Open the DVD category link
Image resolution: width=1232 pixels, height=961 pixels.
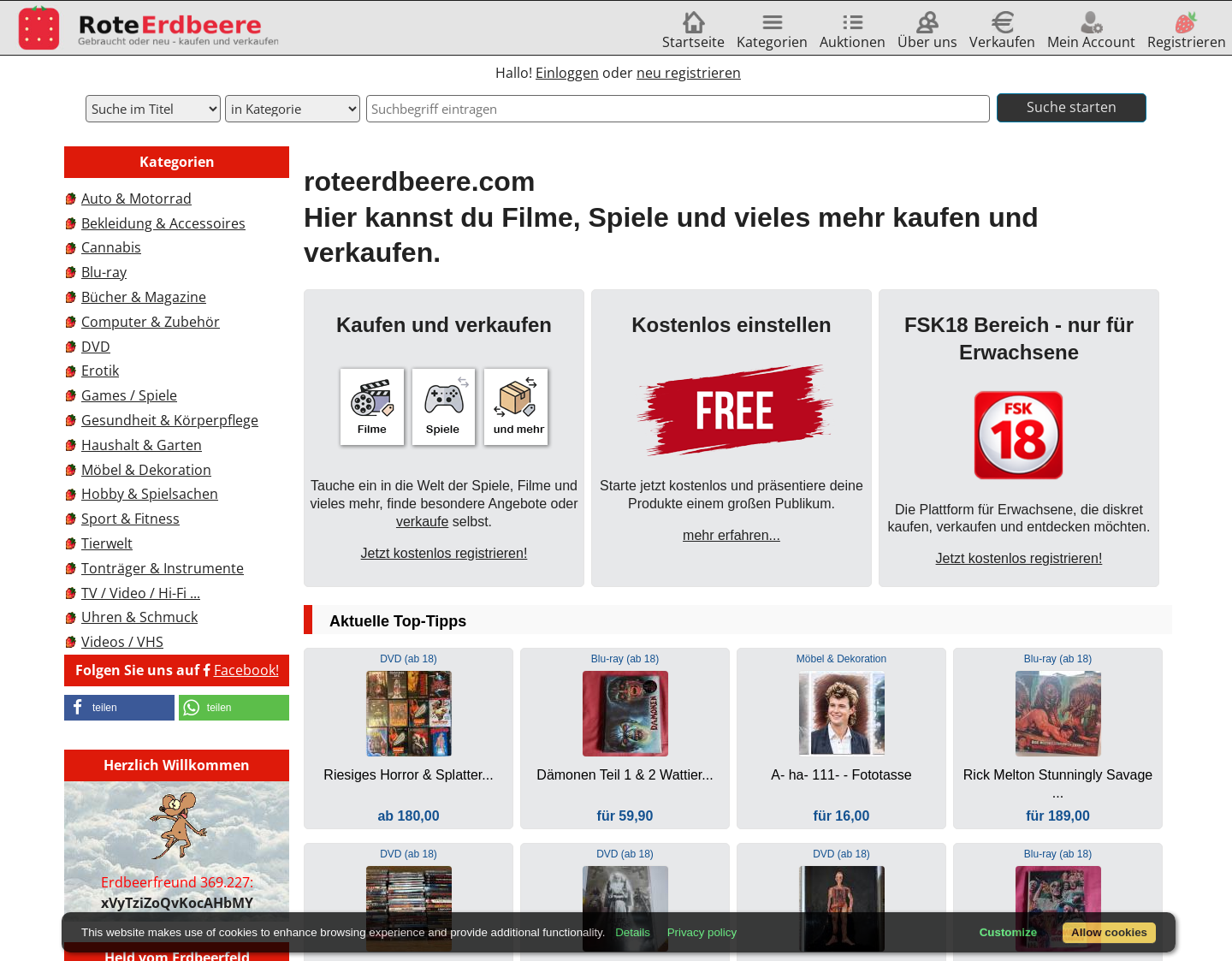coord(96,347)
